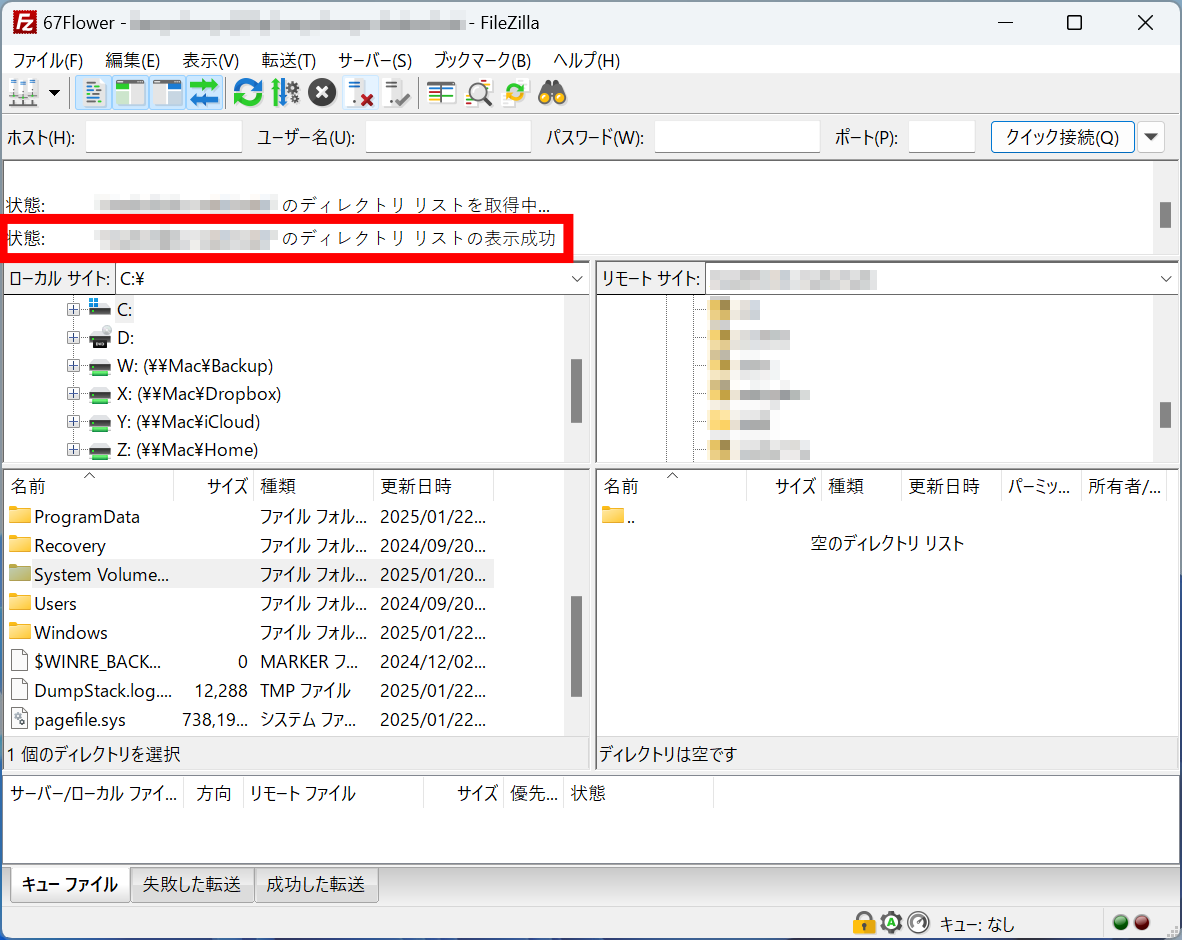Open the quick connect history dropdown arrow

click(1151, 137)
